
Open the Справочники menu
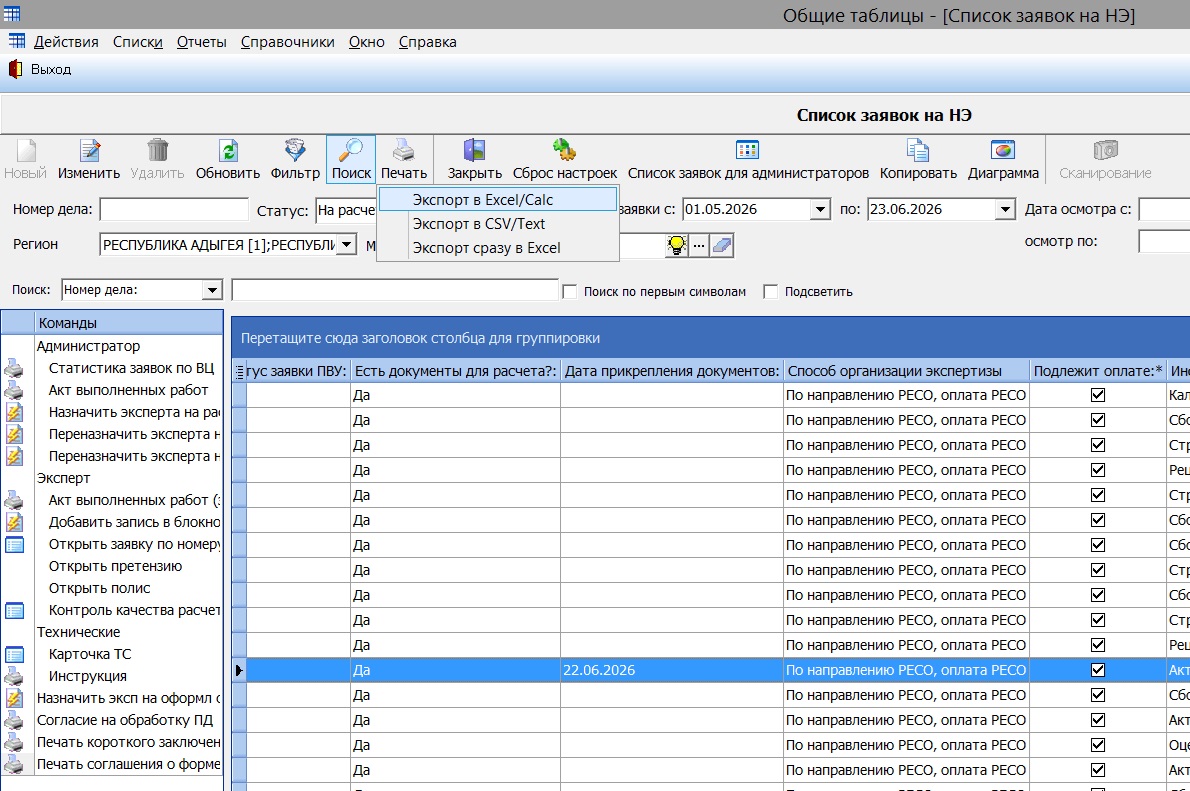[288, 42]
